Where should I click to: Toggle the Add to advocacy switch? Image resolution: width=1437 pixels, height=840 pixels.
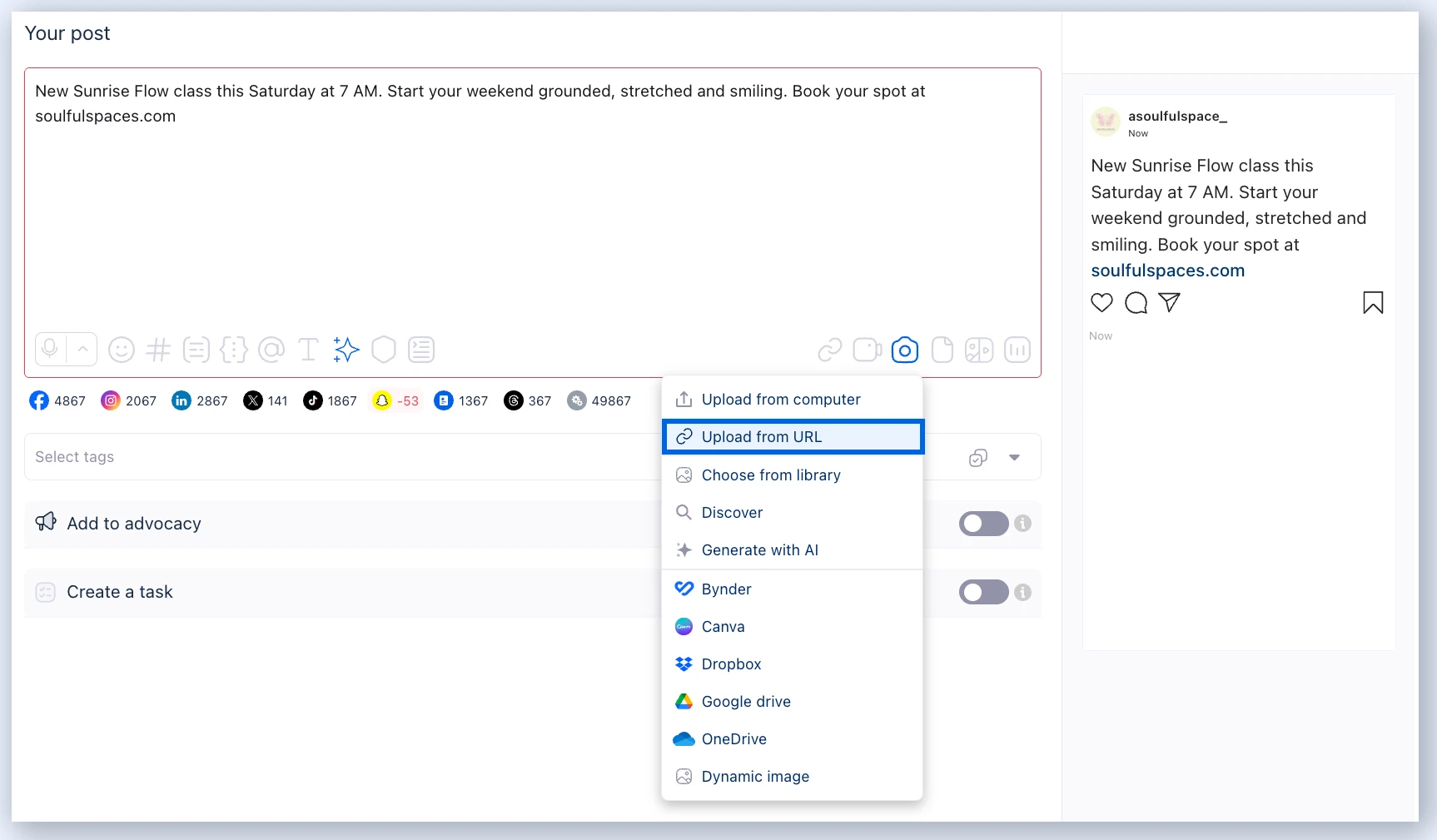click(x=983, y=524)
